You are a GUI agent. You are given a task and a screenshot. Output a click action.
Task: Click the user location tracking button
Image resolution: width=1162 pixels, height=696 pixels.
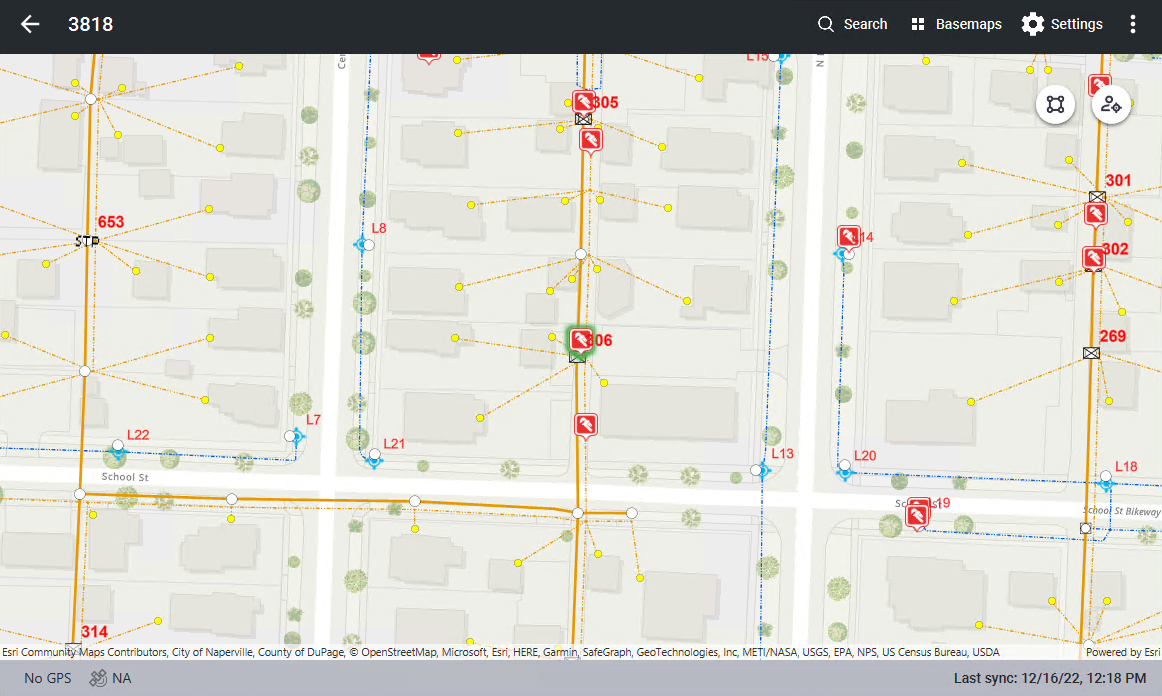point(1111,103)
